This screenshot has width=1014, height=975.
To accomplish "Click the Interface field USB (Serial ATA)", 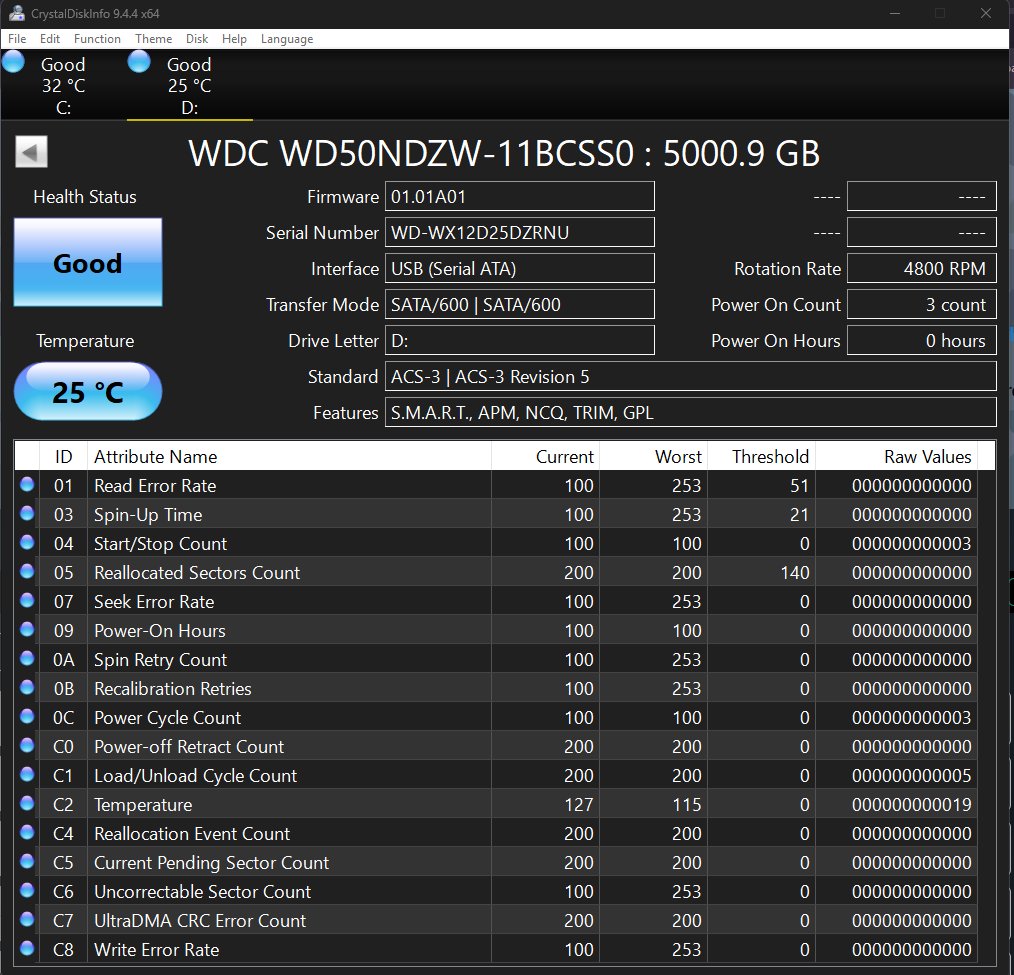I will [x=519, y=268].
